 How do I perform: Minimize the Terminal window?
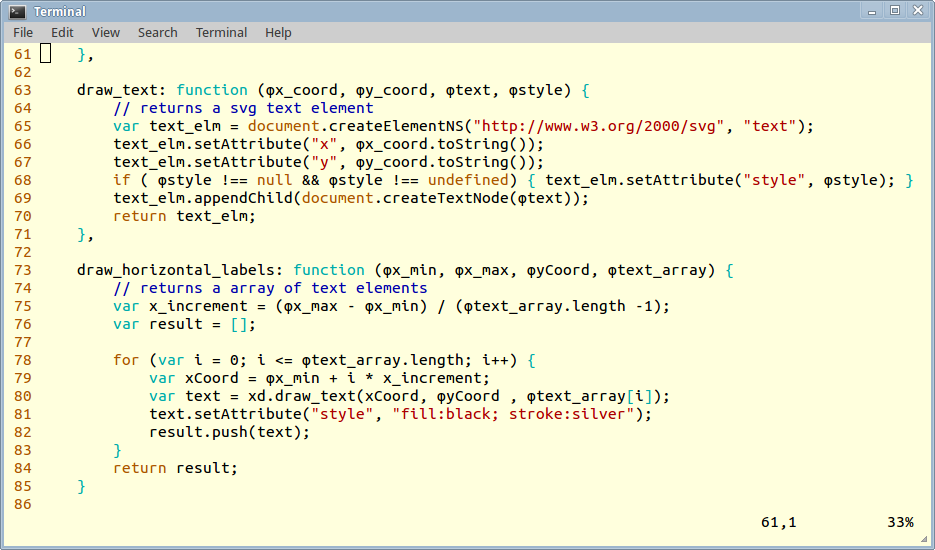tap(872, 11)
